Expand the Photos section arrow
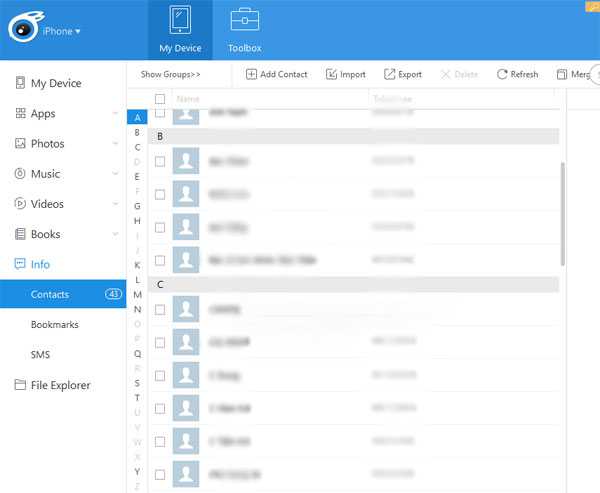 point(115,143)
